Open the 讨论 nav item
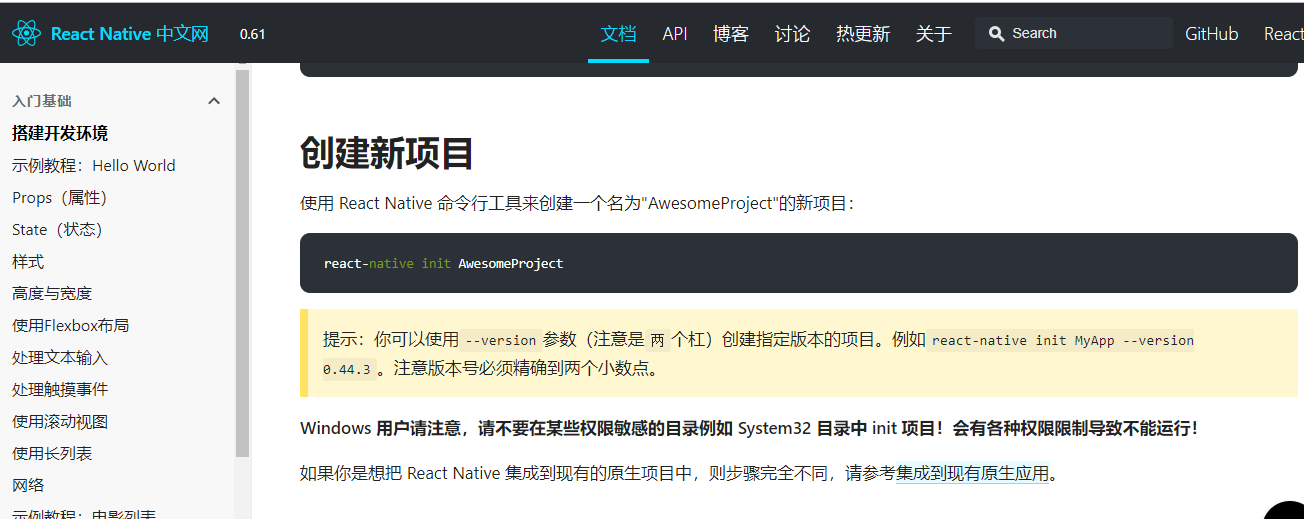Image resolution: width=1304 pixels, height=519 pixels. coord(792,34)
